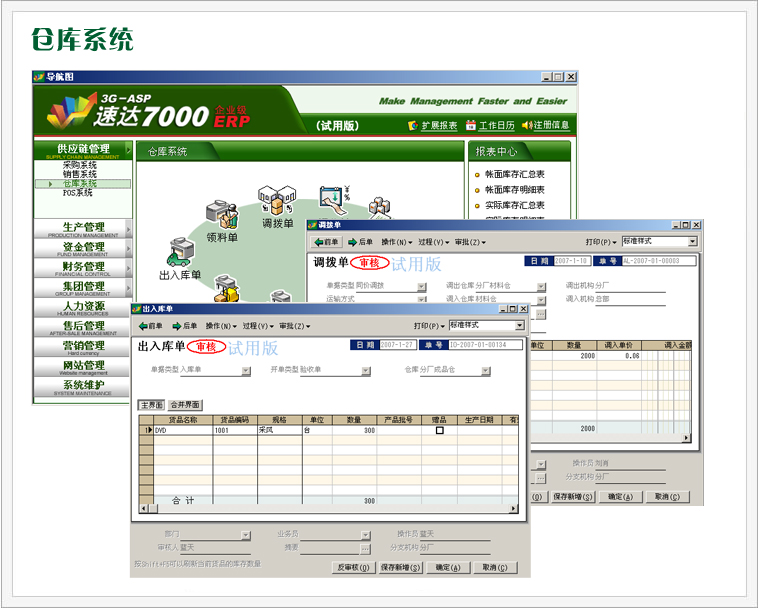Open 标准样式 dropdown in 出入库单 window
Viewport: 758px width, 608px height.
[x=520, y=325]
